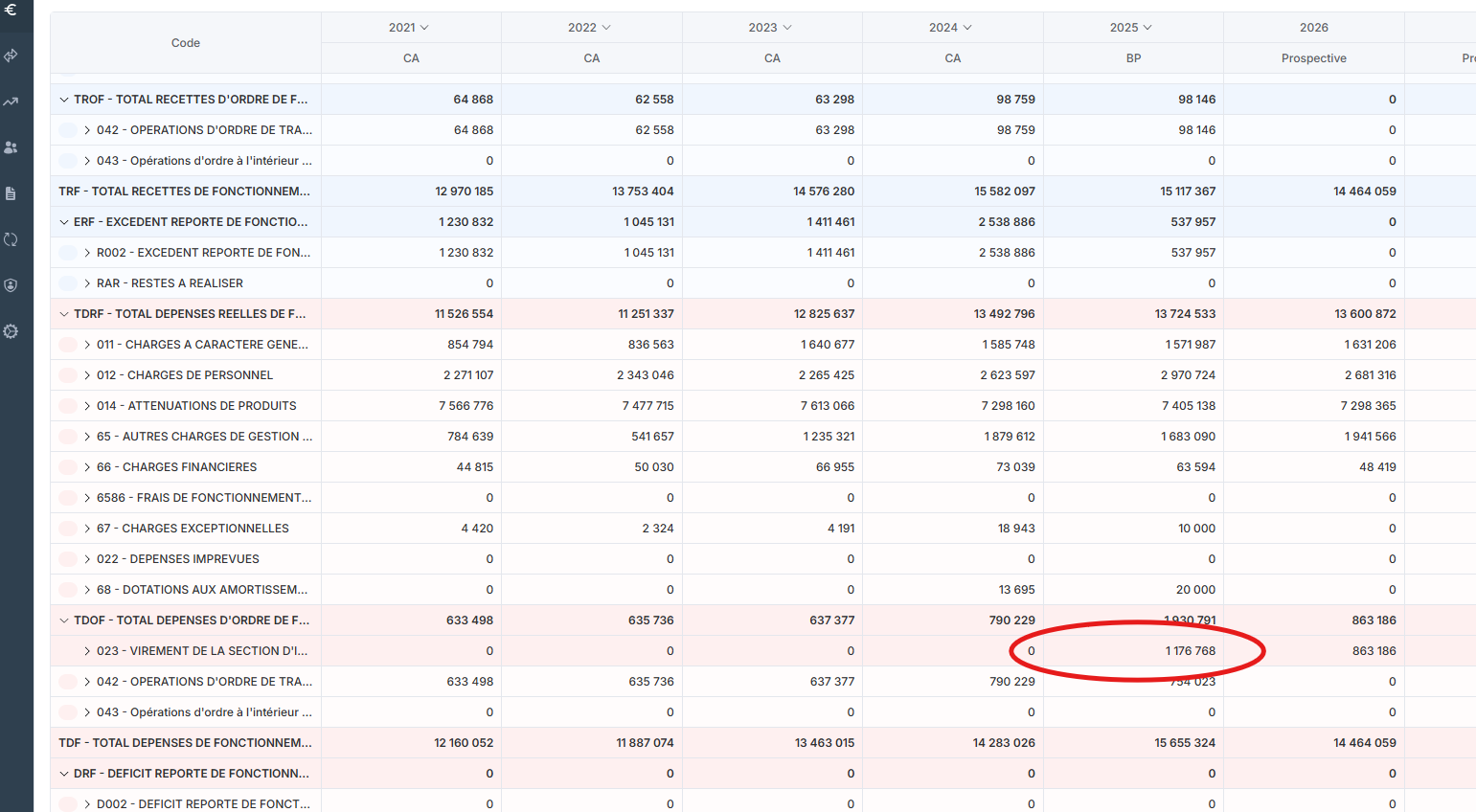The image size is (1476, 812).
Task: Open the 2024 column header dropdown
Action: pyautogui.click(x=950, y=28)
